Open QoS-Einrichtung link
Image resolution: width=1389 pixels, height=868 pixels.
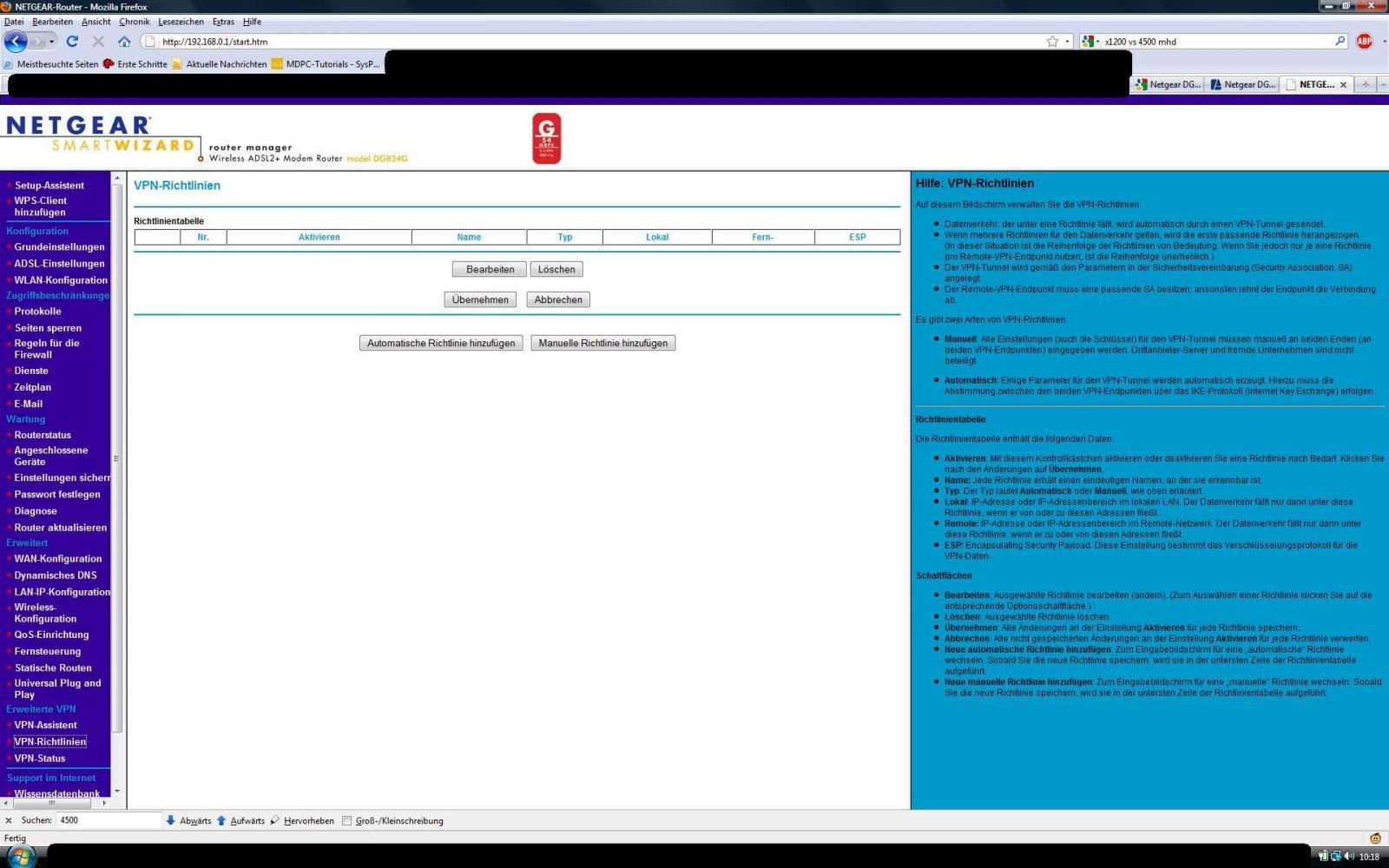pyautogui.click(x=51, y=635)
